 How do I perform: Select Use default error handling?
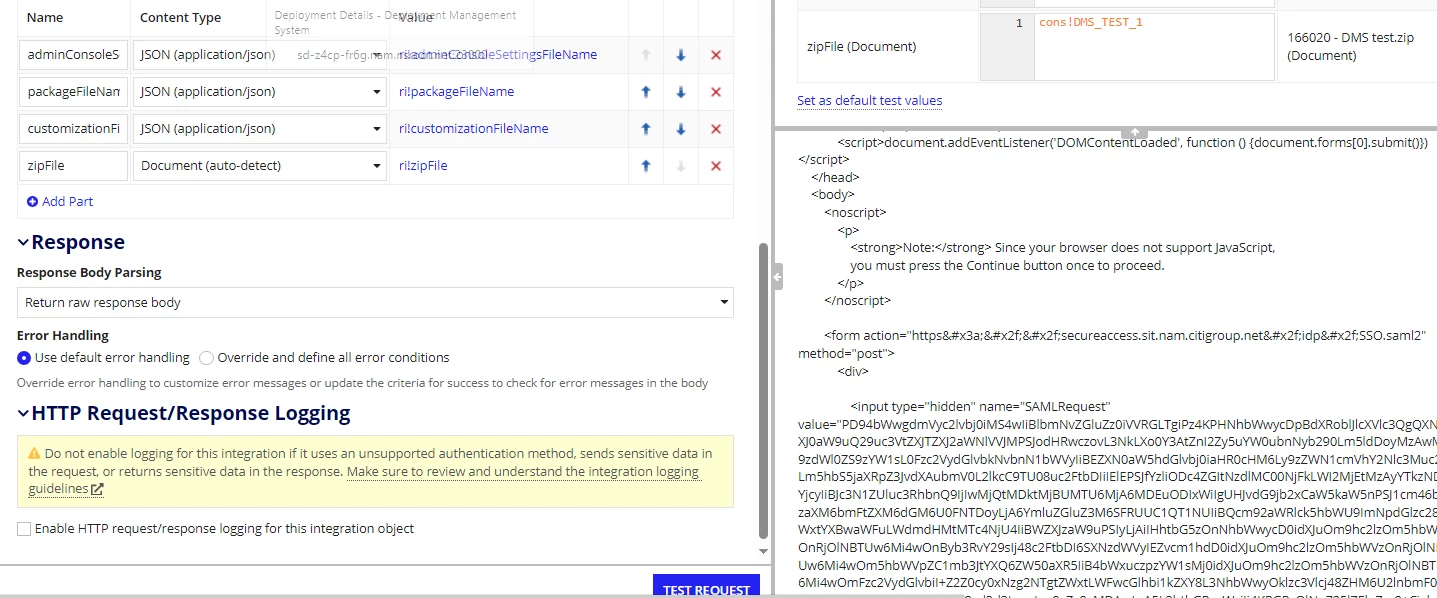[x=24, y=357]
